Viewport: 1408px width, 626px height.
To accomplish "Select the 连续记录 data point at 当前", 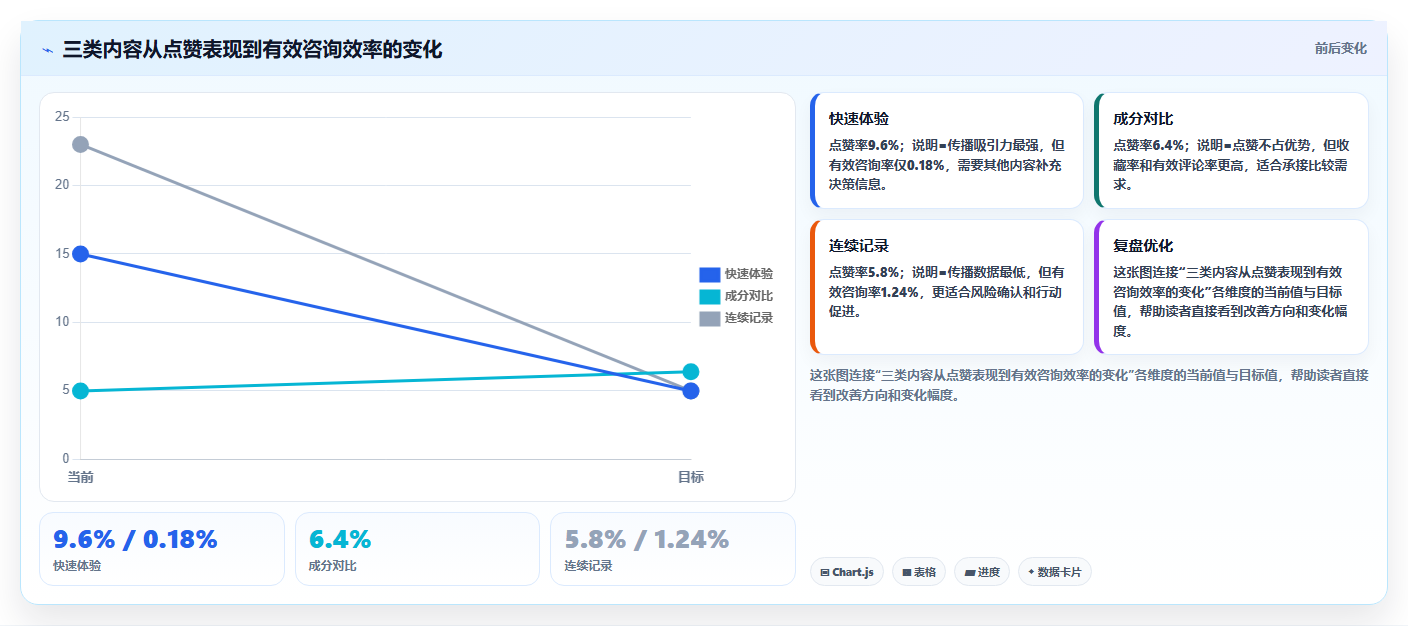I will click(81, 145).
